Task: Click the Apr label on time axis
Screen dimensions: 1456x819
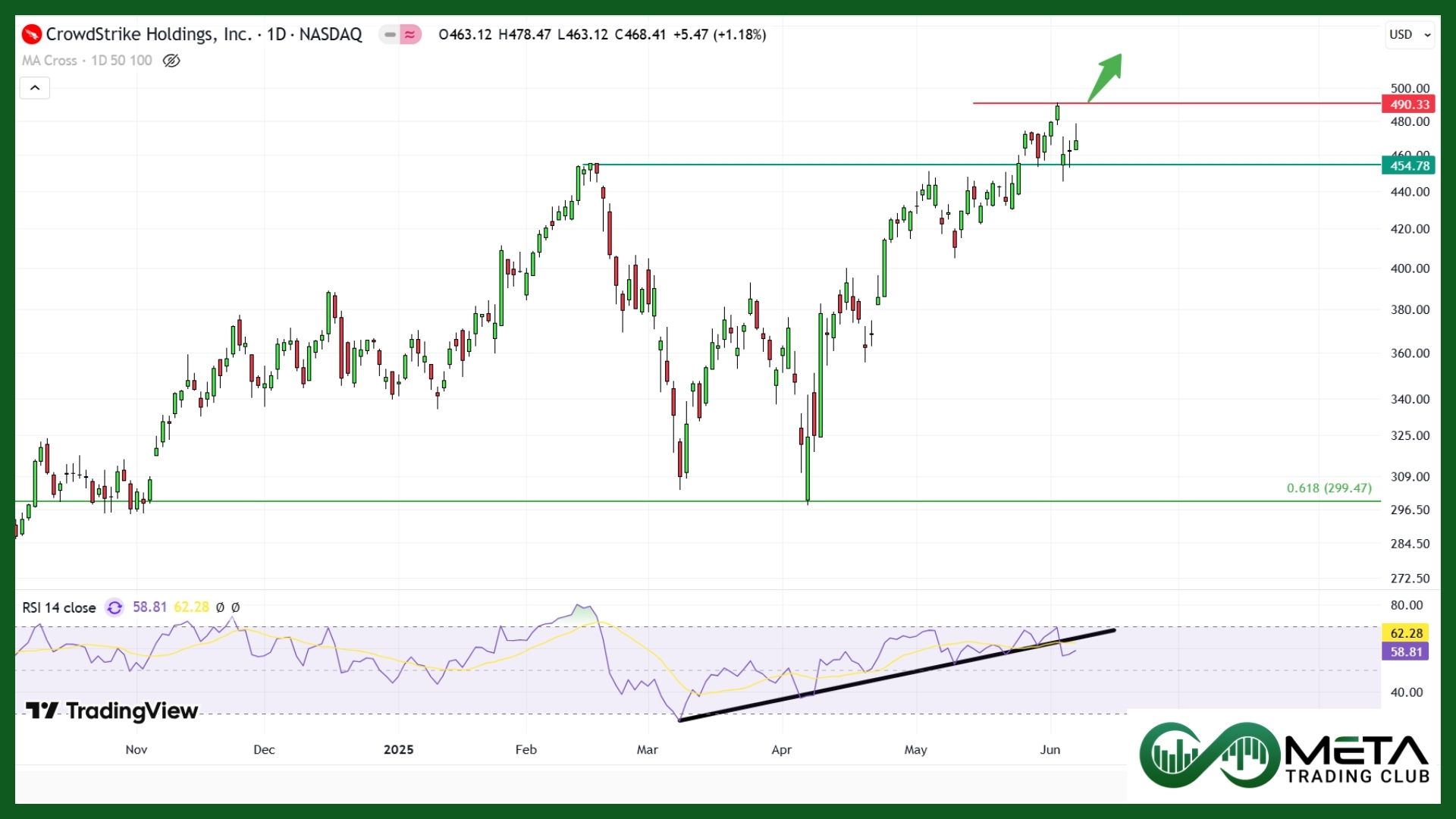Action: (782, 749)
